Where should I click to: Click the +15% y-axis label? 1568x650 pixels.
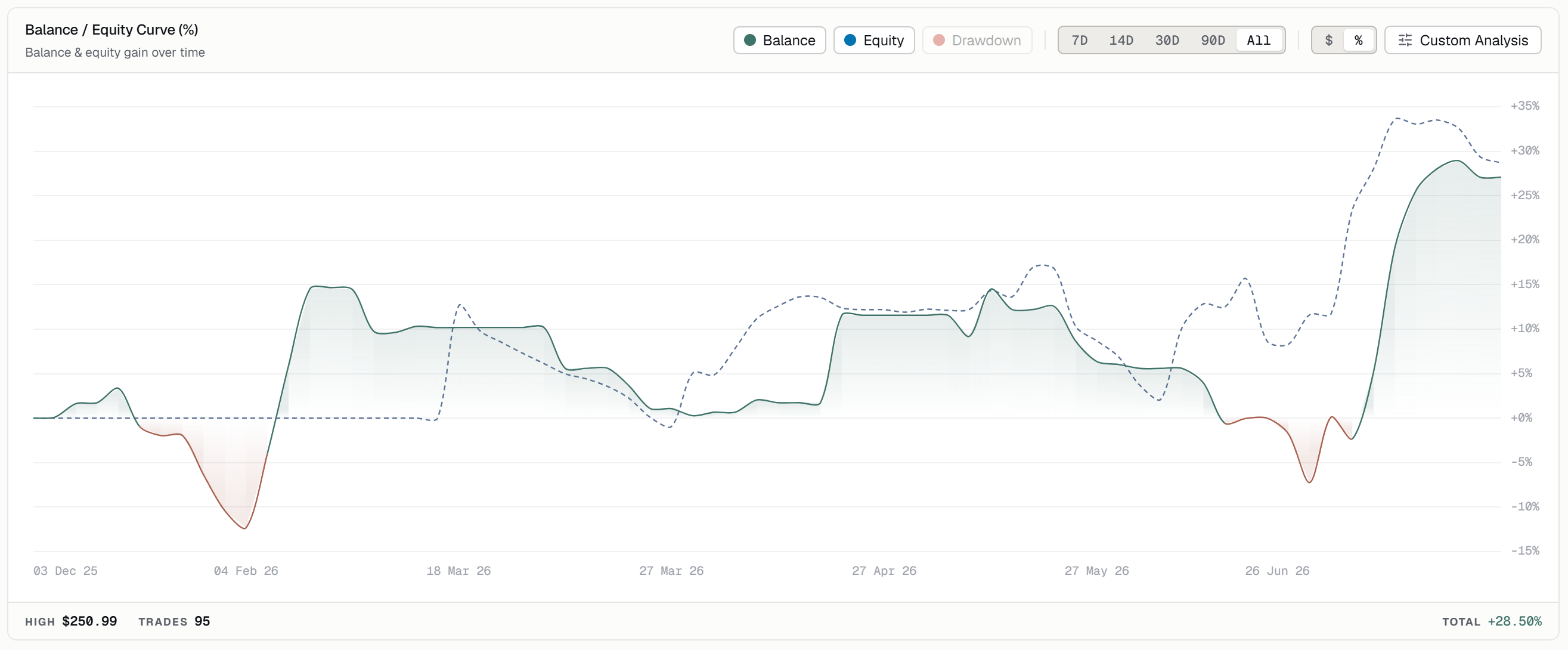pos(1525,284)
